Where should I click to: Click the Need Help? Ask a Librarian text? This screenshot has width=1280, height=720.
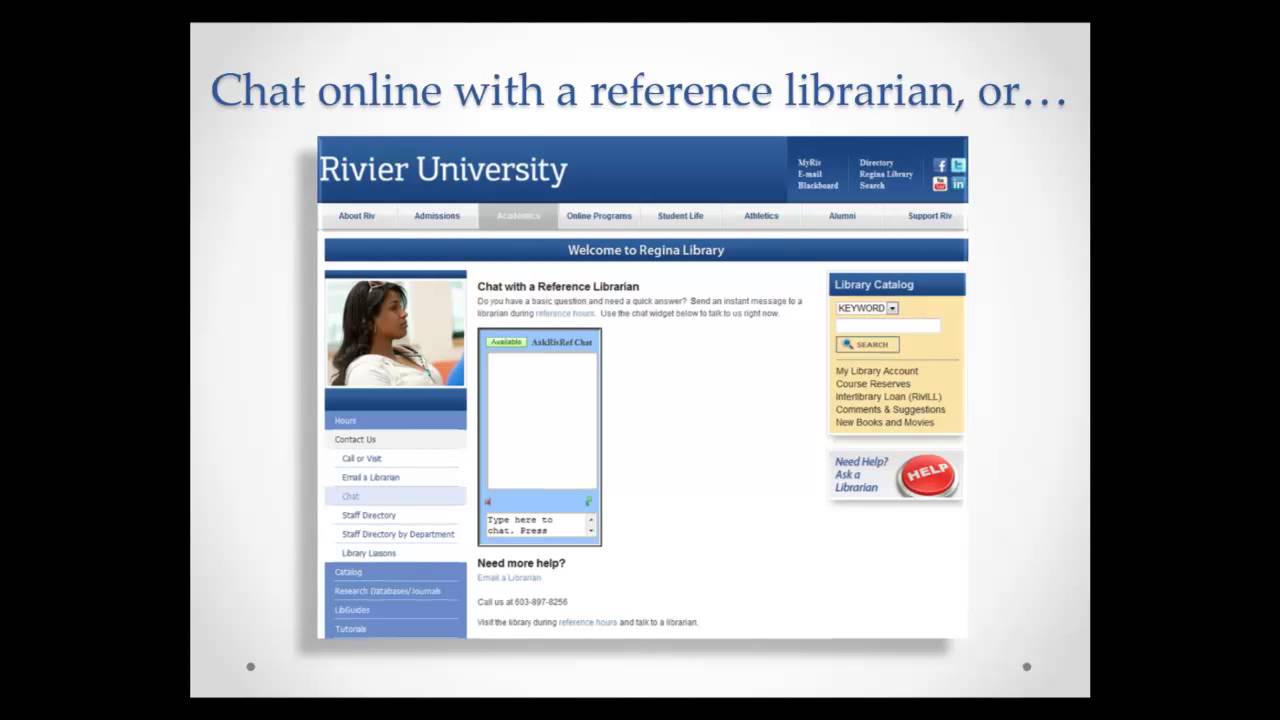(x=861, y=475)
